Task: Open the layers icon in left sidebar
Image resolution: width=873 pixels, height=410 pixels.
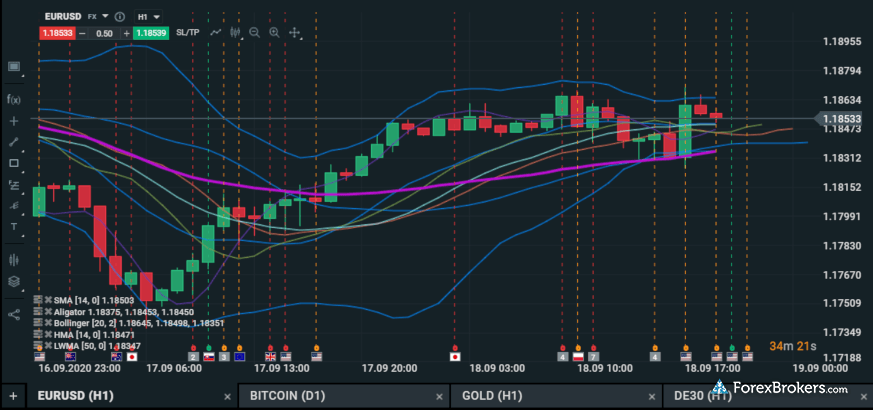Action: (x=14, y=282)
